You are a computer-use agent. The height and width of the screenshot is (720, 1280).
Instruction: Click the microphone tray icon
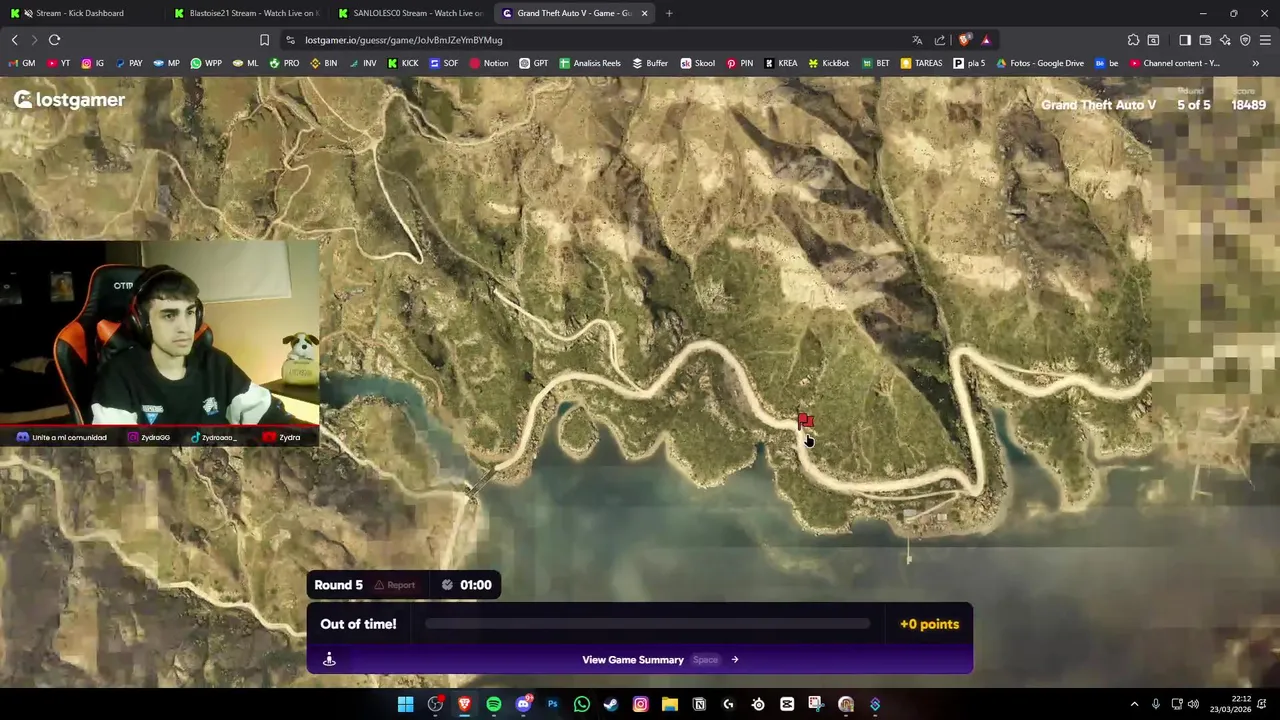click(1156, 705)
